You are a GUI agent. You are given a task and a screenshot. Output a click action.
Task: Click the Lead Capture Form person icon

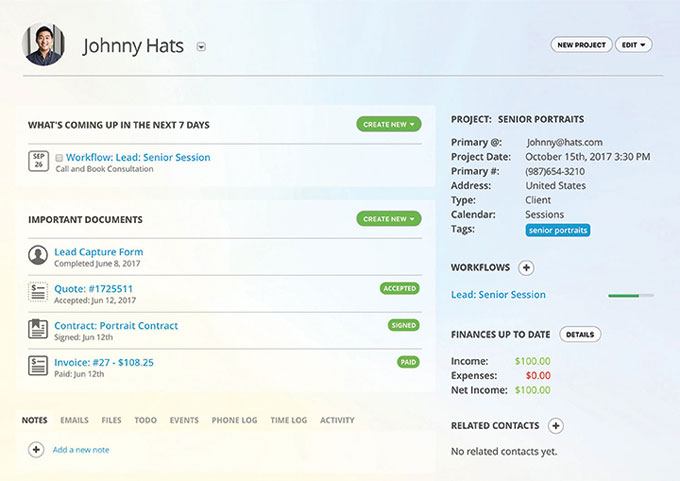click(38, 255)
